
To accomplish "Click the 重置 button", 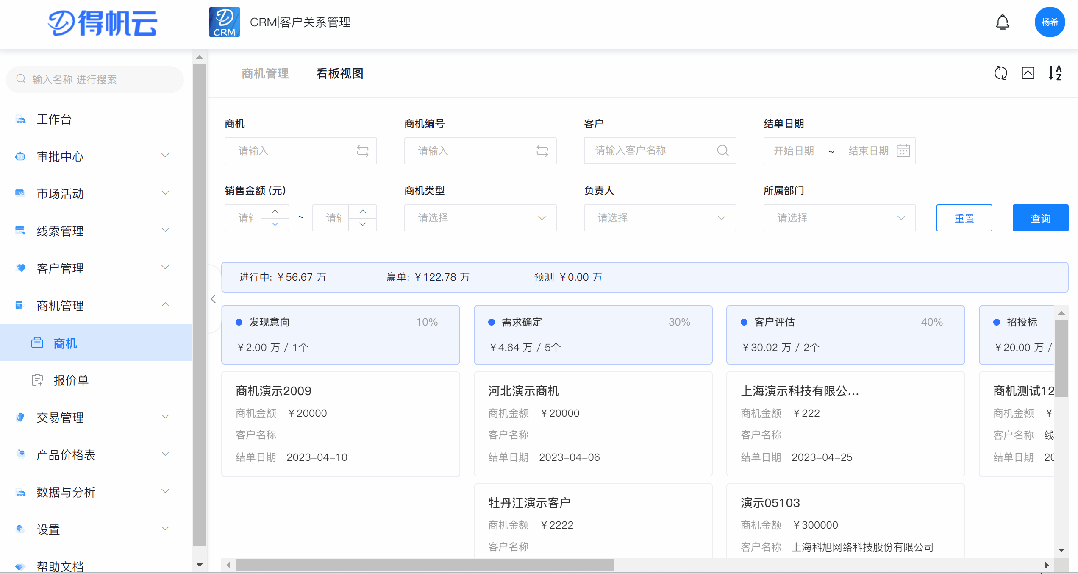I will click(964, 218).
